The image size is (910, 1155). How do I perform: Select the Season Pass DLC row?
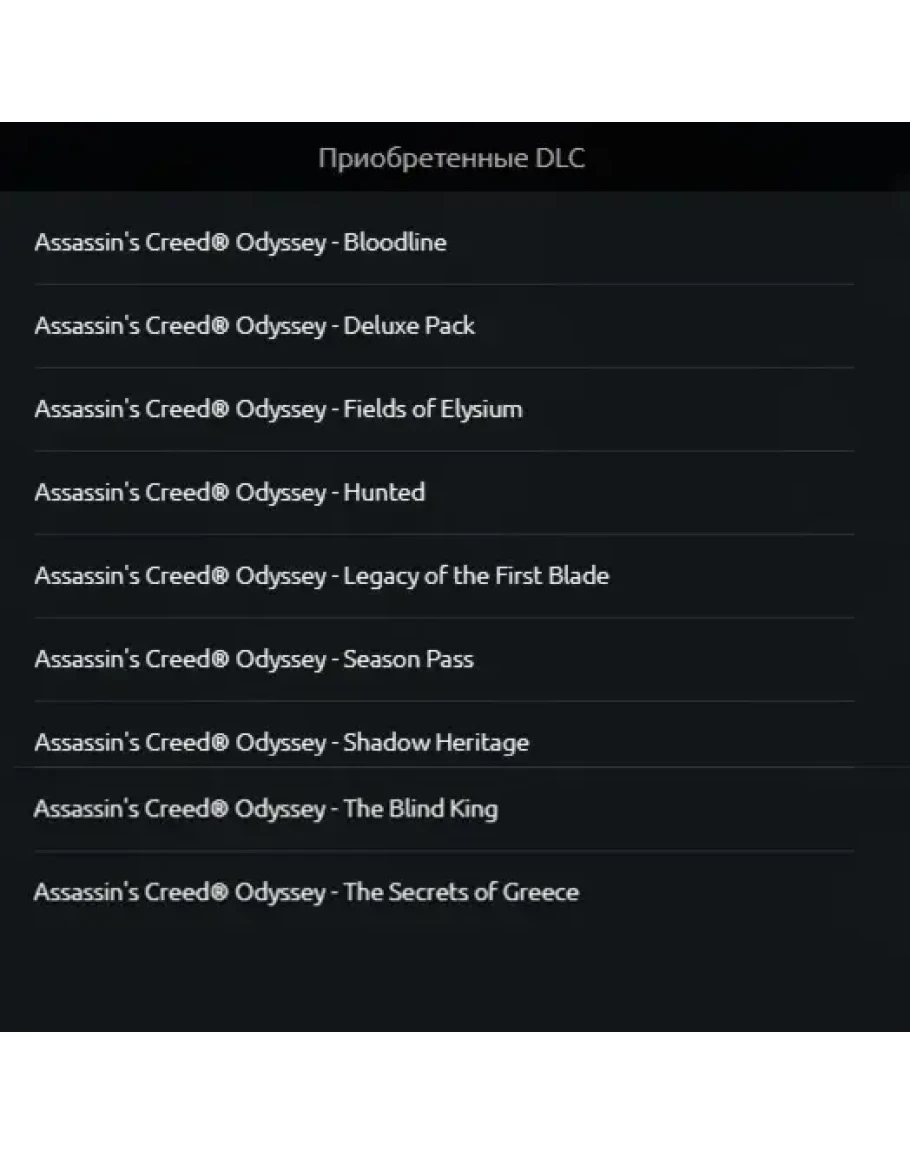click(x=253, y=659)
